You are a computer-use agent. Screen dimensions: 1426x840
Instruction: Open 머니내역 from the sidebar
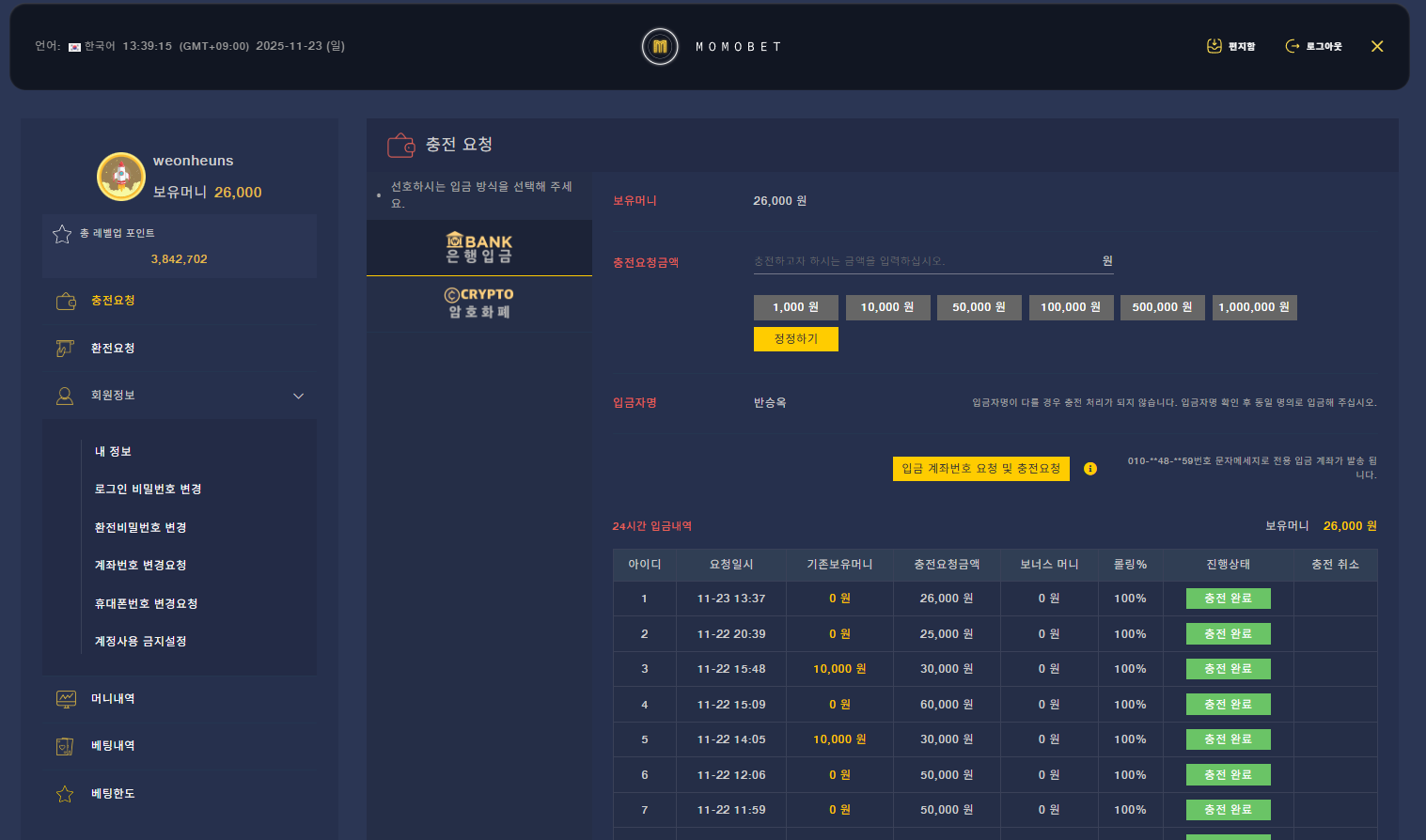coord(113,699)
